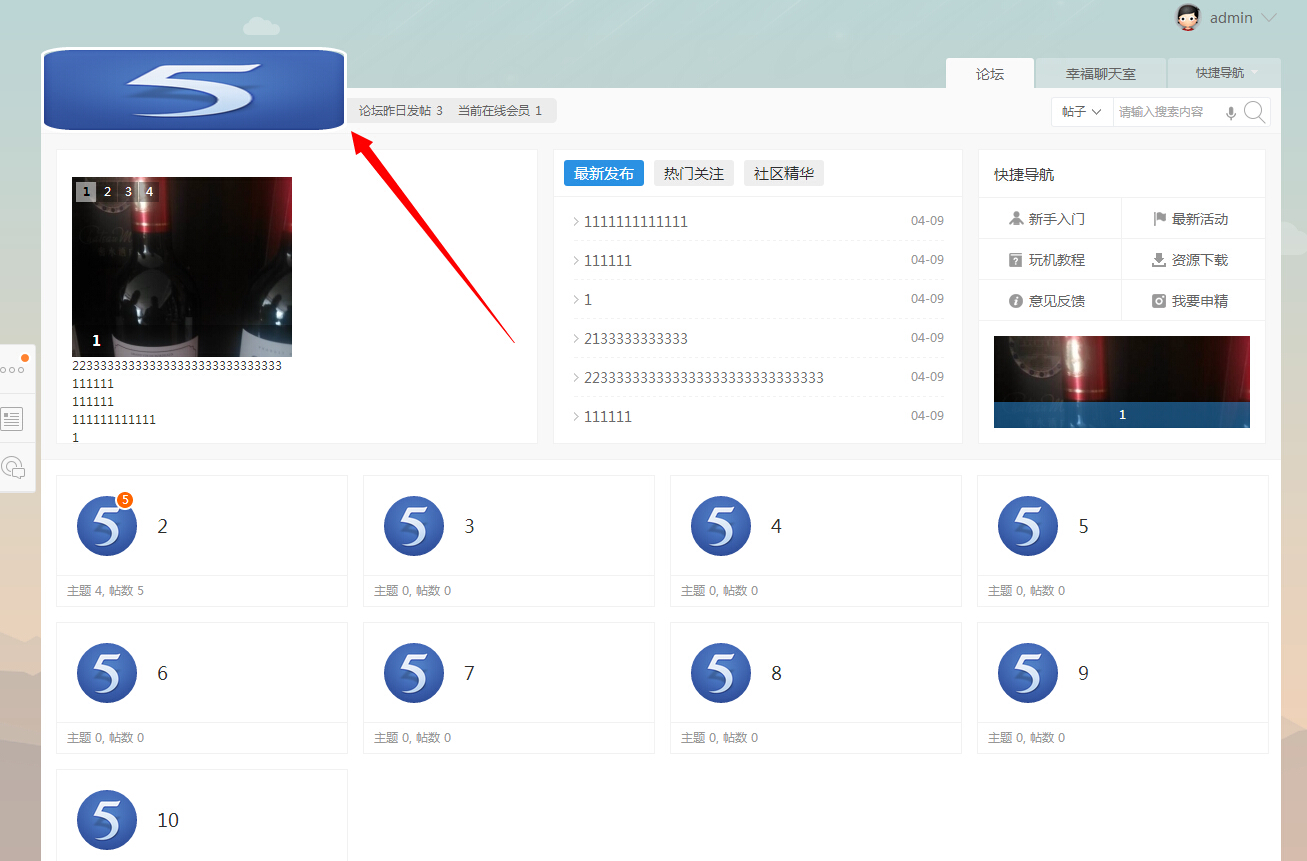This screenshot has width=1307, height=861.
Task: Click the flag icon beside 最新活动
Action: [1160, 218]
